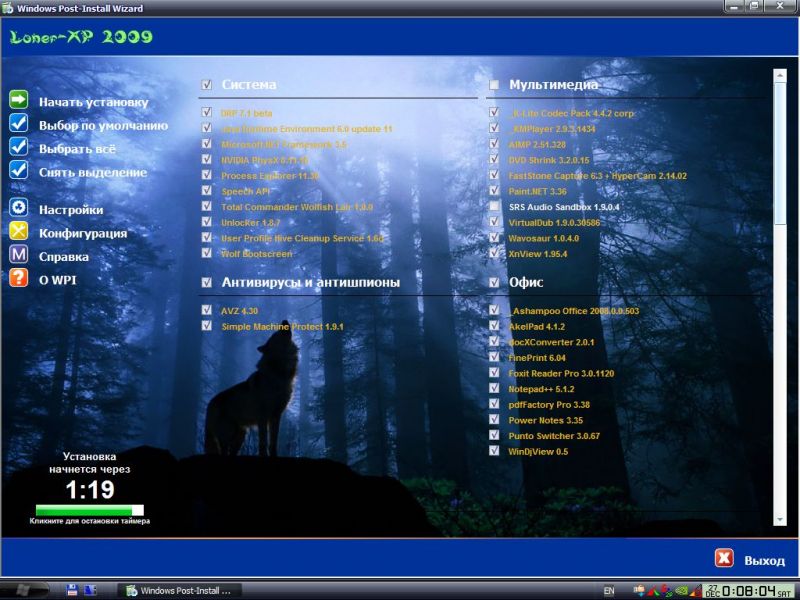Click the red X exit icon
The image size is (800, 600).
(723, 559)
